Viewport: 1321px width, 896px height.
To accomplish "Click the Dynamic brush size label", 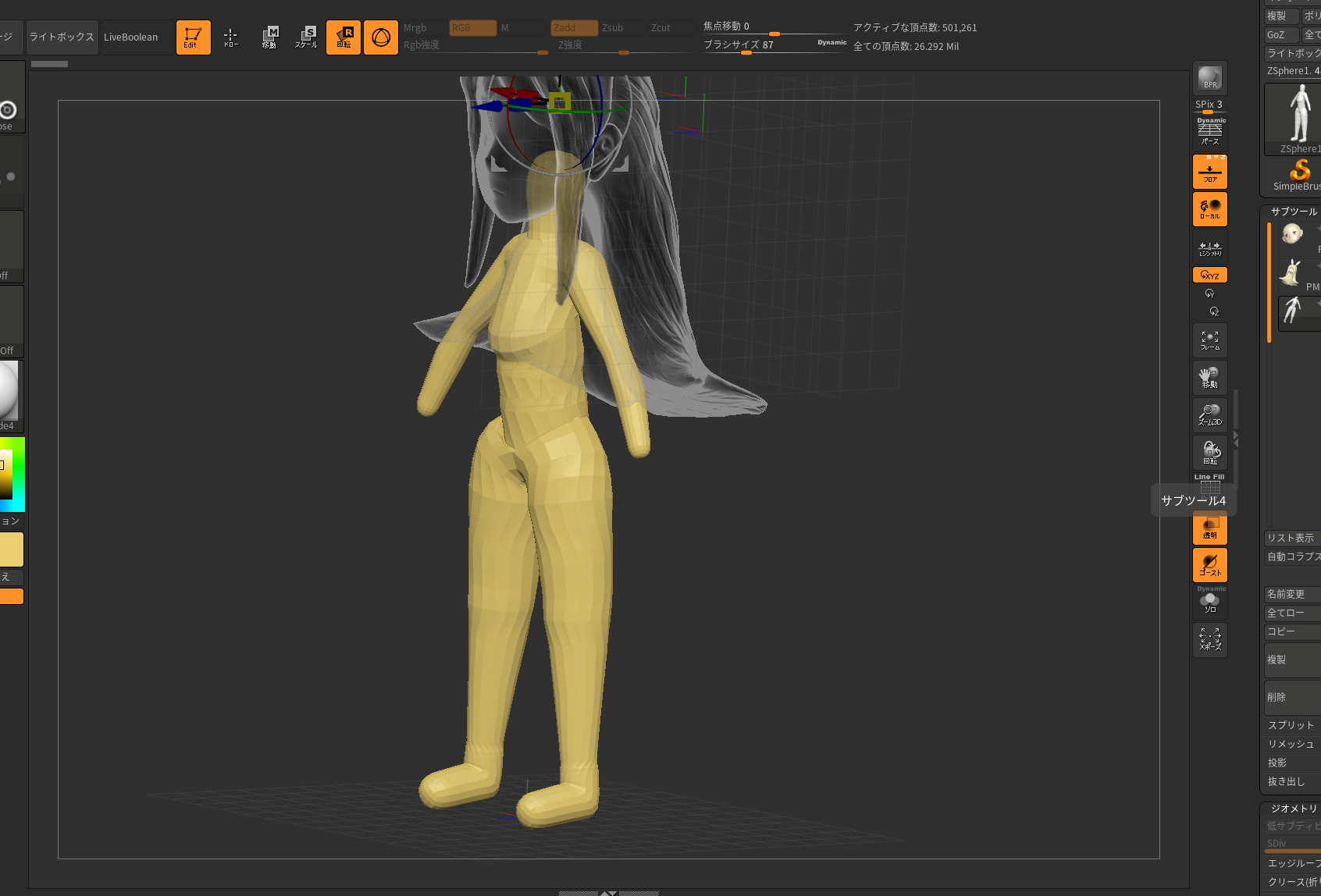I will [831, 42].
